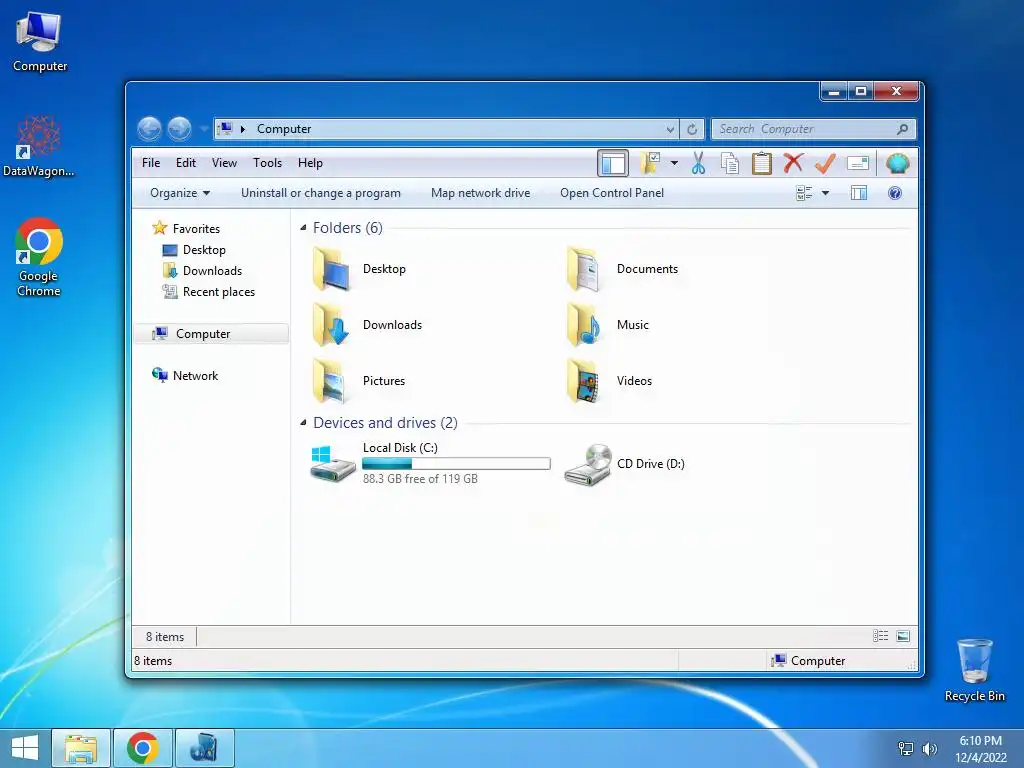Click the folder options icon with the checkmark

(650, 163)
